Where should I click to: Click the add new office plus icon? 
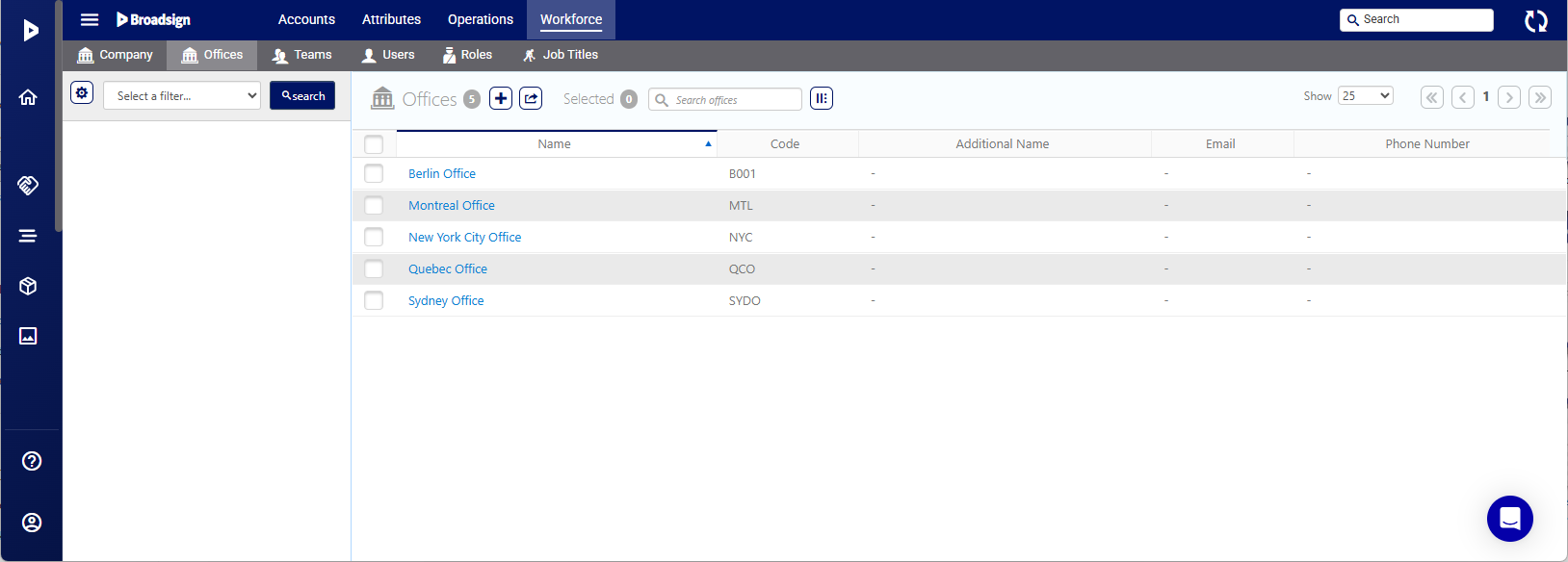coord(501,98)
